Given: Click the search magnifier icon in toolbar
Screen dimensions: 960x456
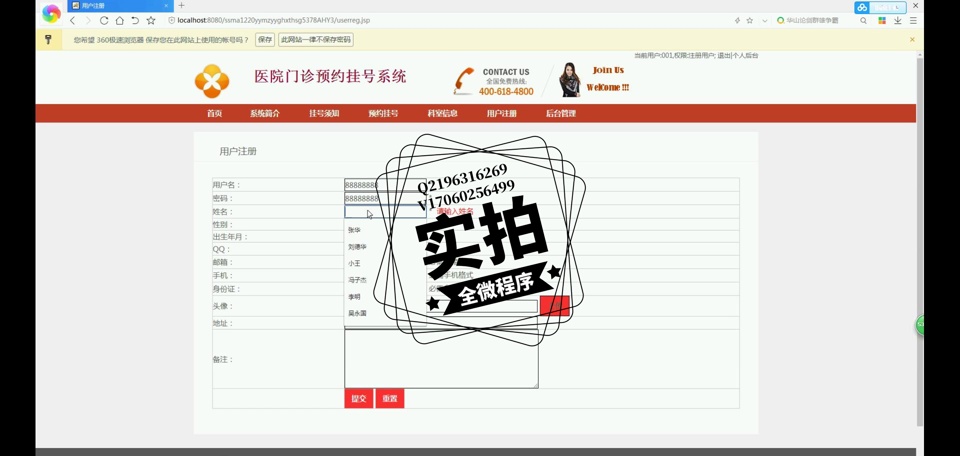Looking at the screenshot, I should pyautogui.click(x=864, y=20).
